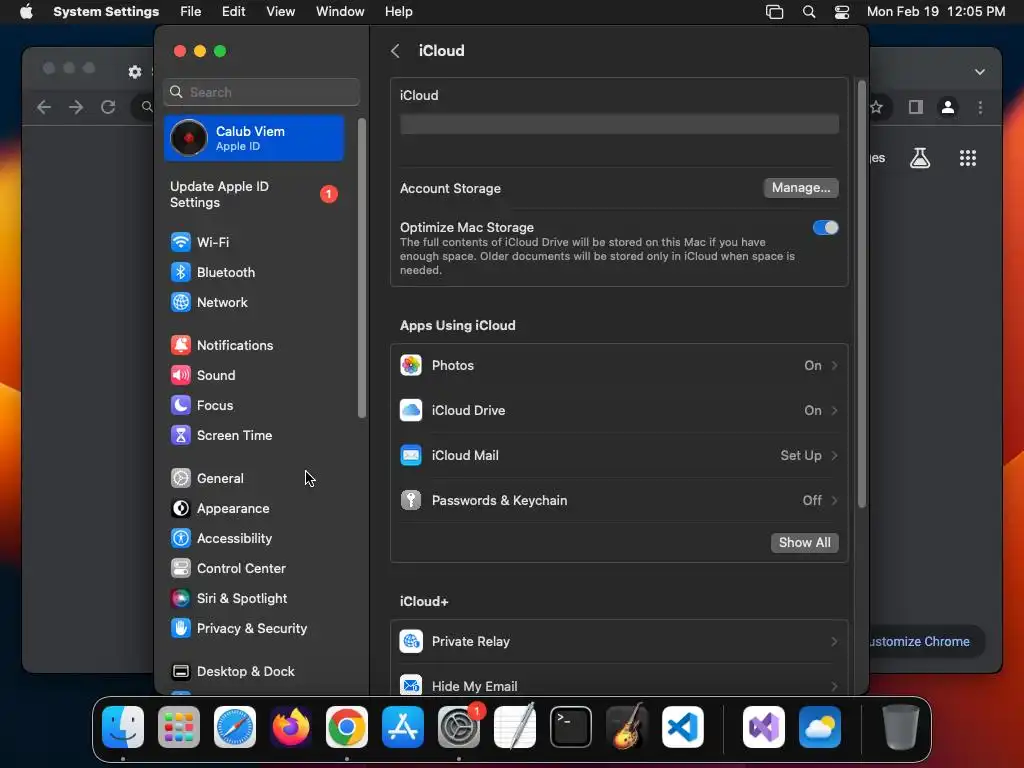Open the View menu
This screenshot has height=768, width=1024.
tap(280, 12)
